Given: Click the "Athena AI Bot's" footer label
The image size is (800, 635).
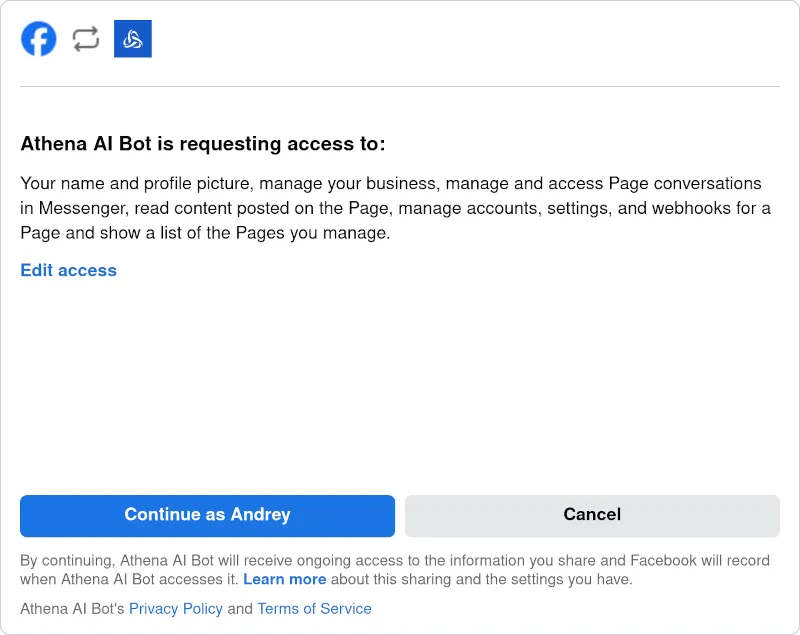Looking at the screenshot, I should click(72, 608).
